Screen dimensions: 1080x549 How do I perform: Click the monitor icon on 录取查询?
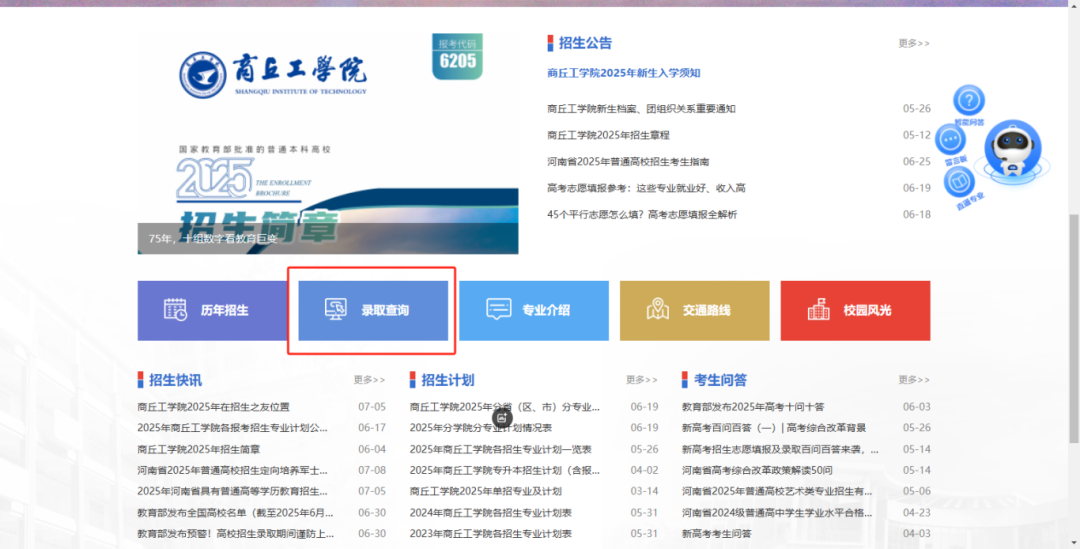pos(335,309)
